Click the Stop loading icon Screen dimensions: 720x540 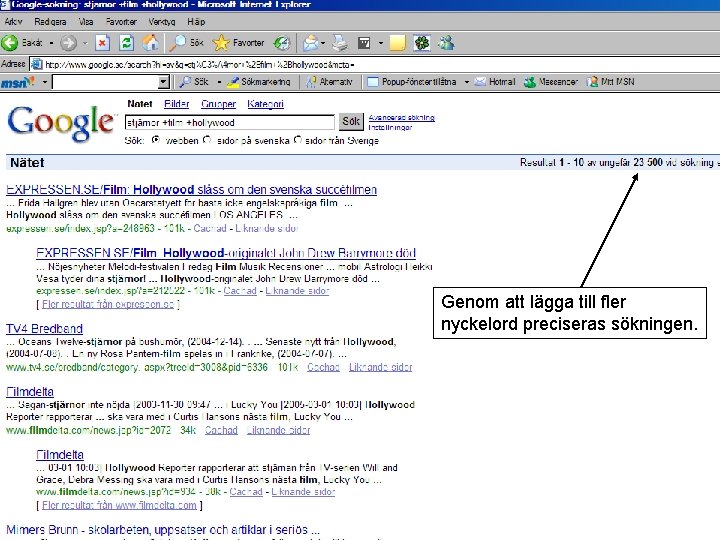tap(102, 43)
